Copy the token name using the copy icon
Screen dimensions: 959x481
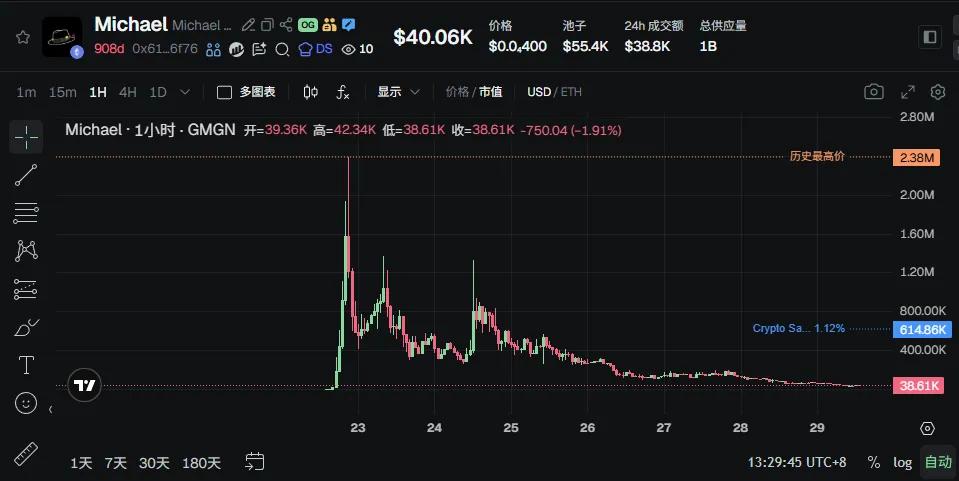(x=267, y=25)
